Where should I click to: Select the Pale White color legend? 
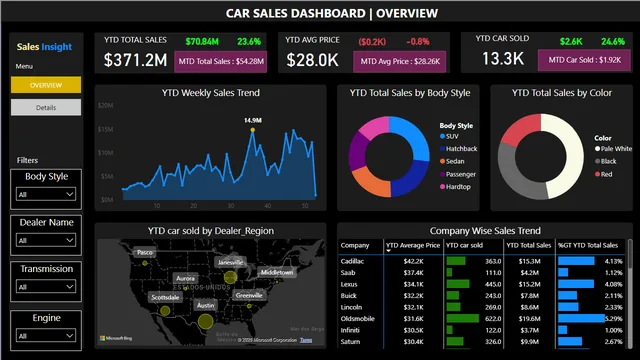coord(613,149)
